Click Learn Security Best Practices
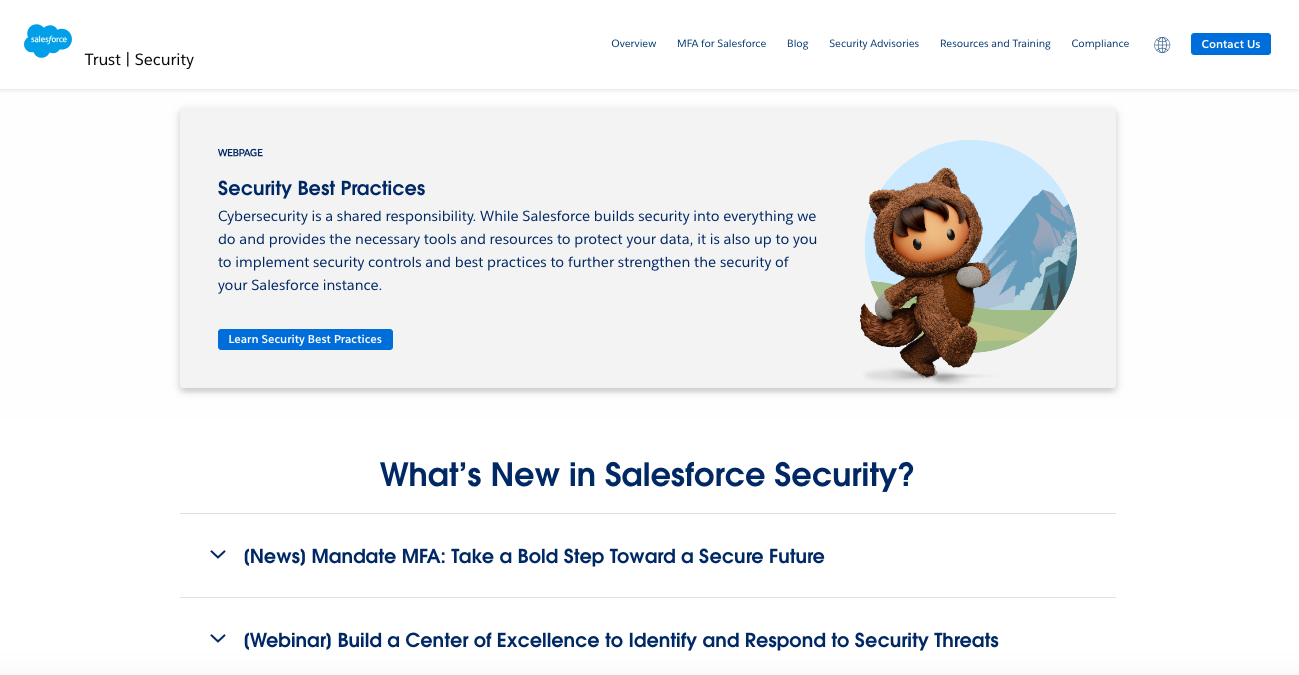The width and height of the screenshot is (1299, 675). click(x=305, y=339)
